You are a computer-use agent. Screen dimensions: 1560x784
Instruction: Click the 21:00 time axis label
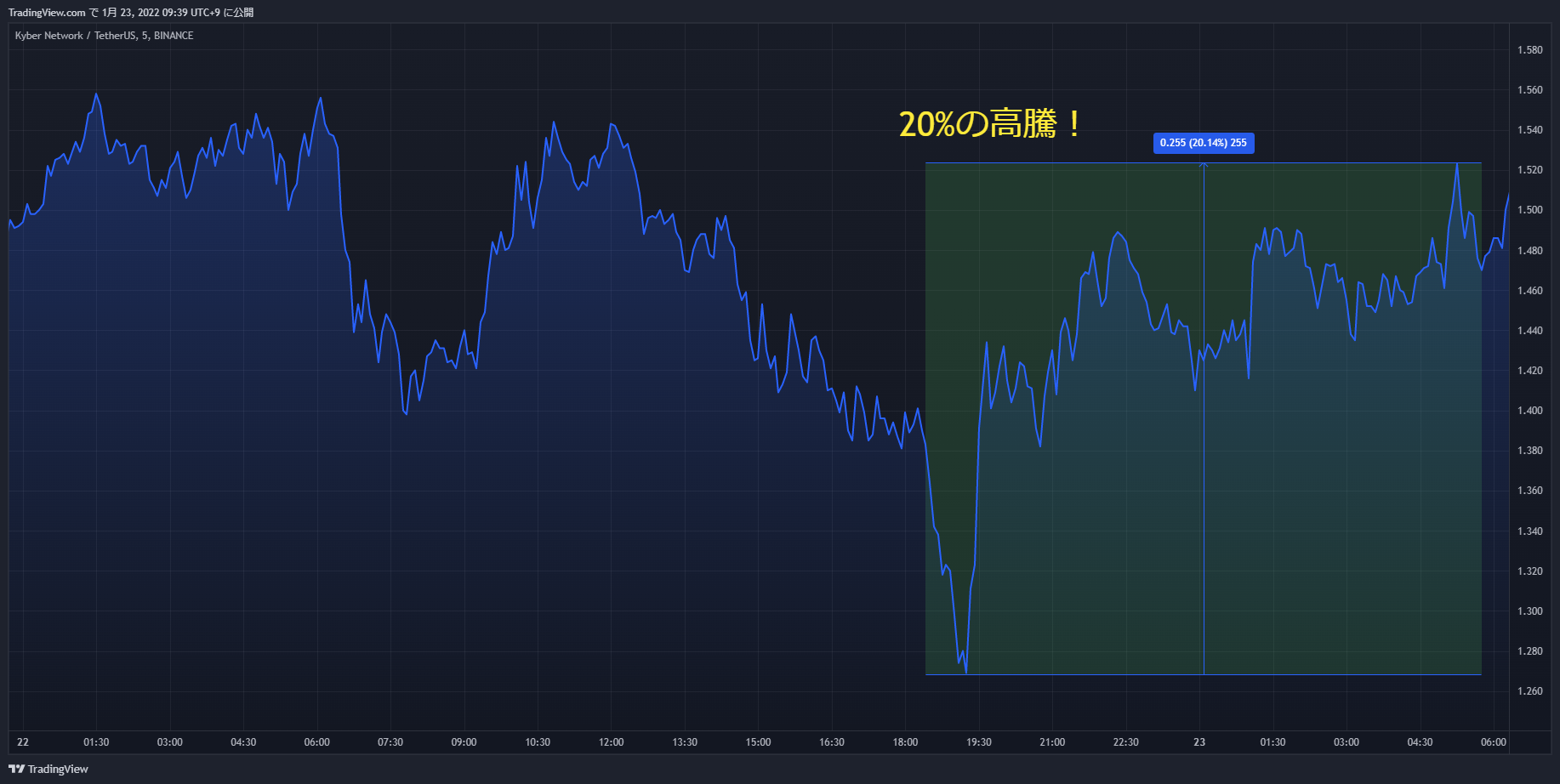(1052, 742)
